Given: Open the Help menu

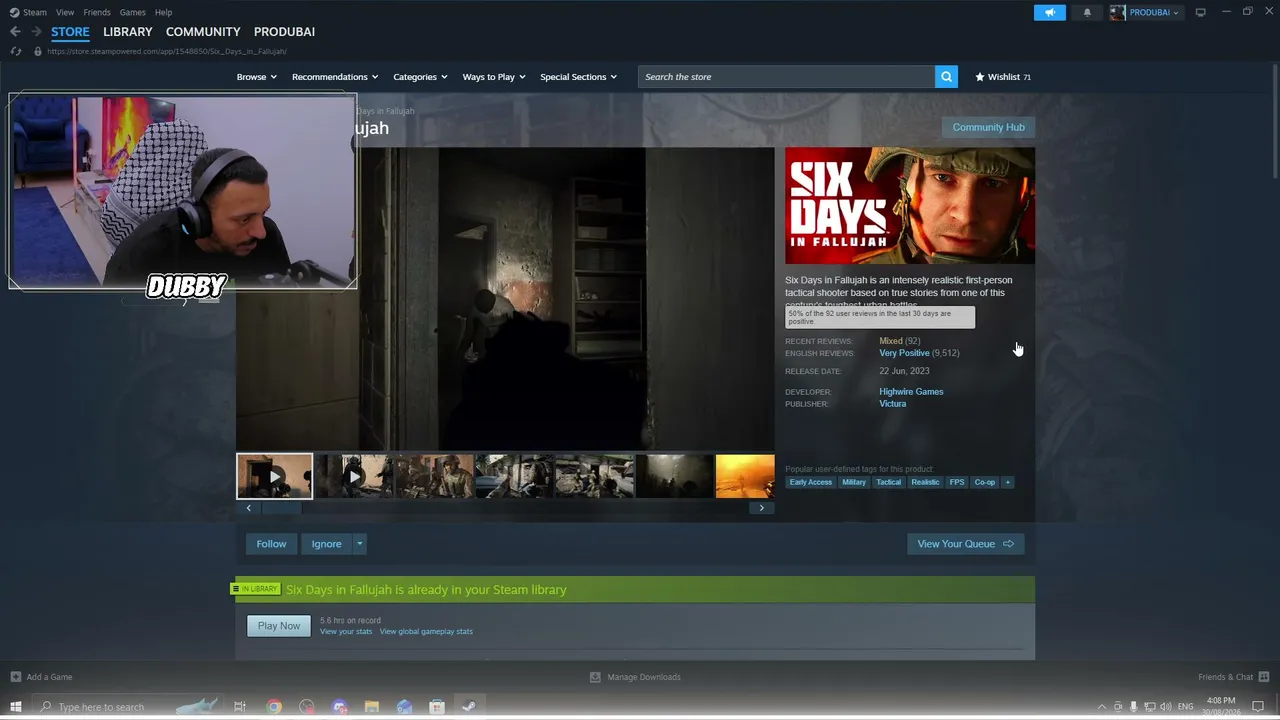Looking at the screenshot, I should (x=163, y=12).
